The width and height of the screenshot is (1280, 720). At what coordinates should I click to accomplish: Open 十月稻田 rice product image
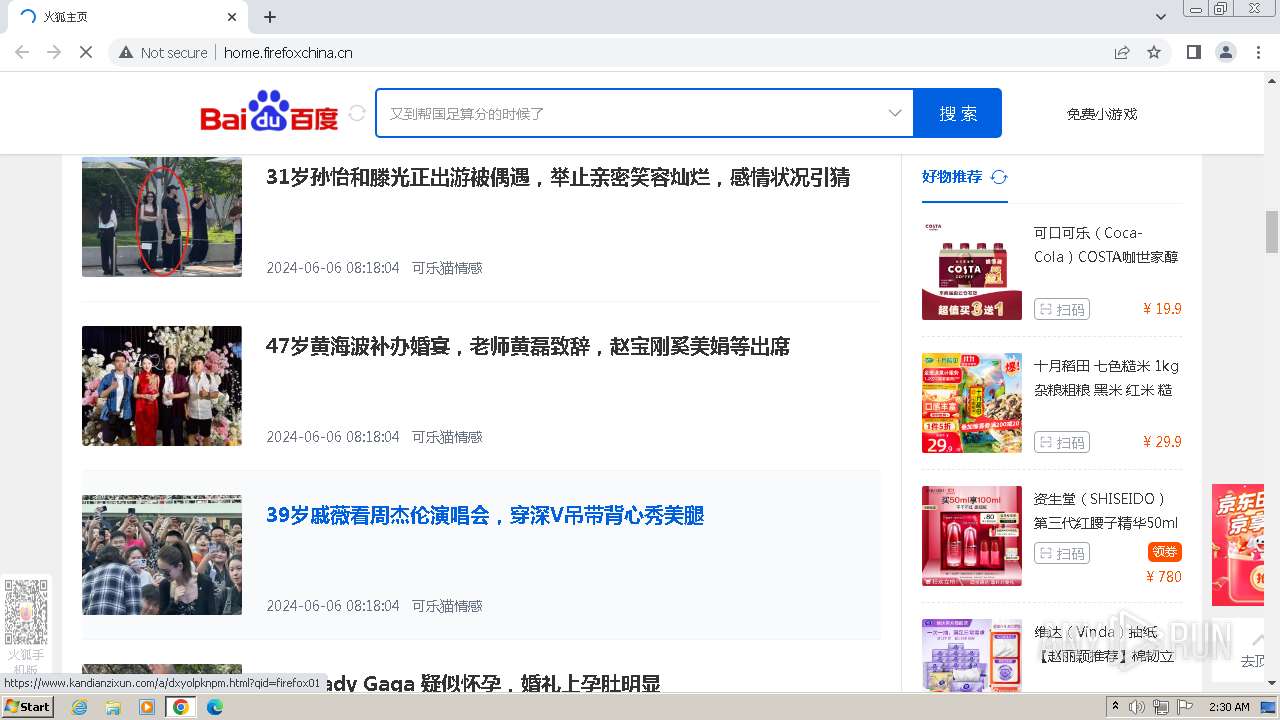coord(972,403)
